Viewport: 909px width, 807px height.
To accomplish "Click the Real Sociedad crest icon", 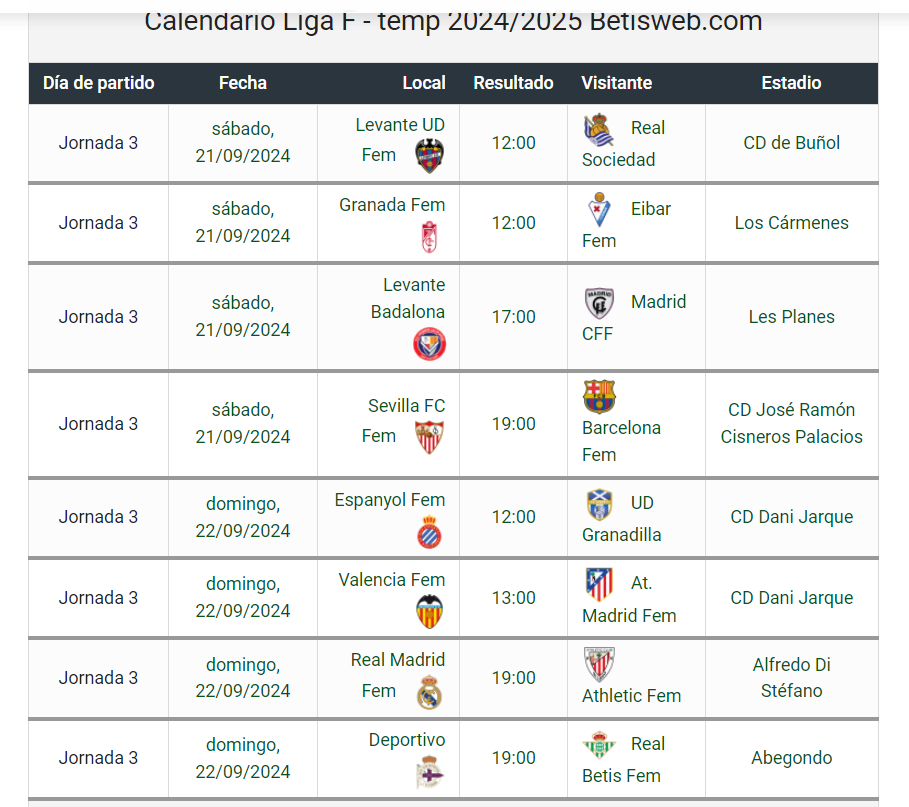I will click(599, 130).
